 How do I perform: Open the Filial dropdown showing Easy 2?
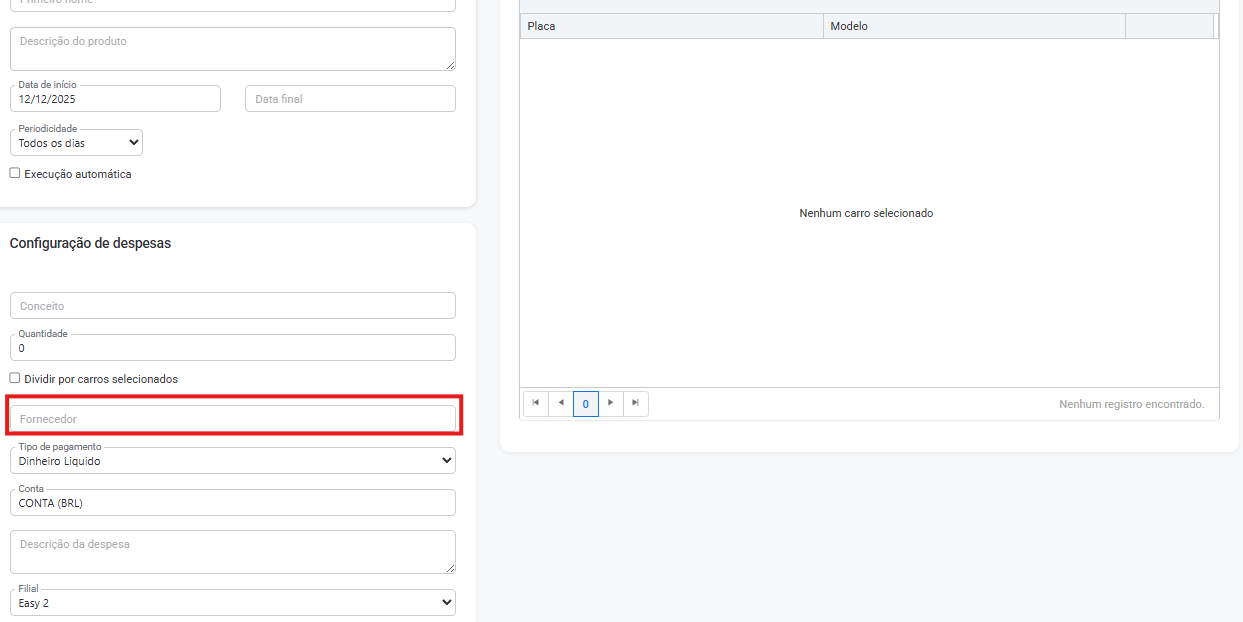pos(232,603)
